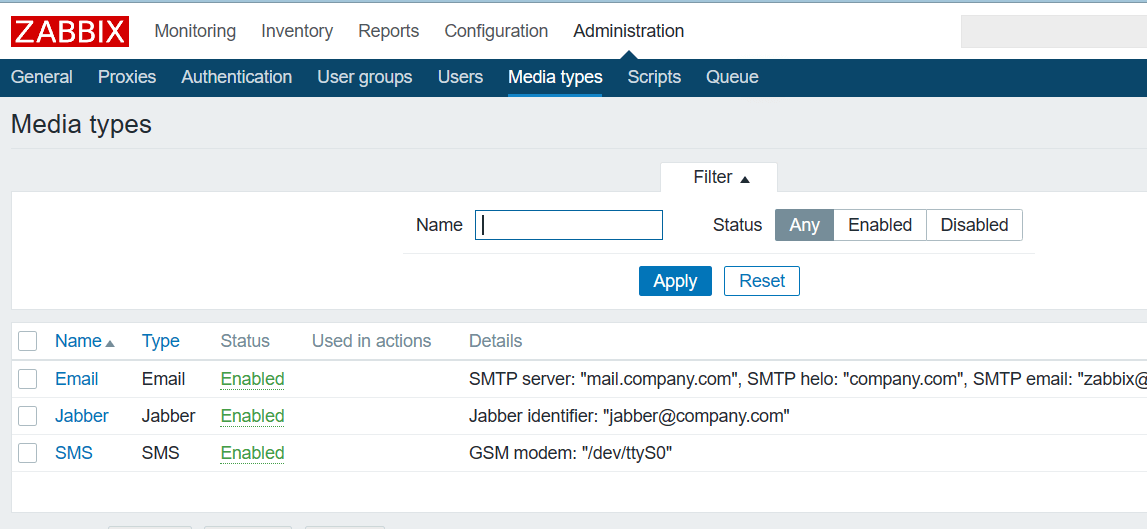Open the Reports menu
The height and width of the screenshot is (529, 1147).
(x=388, y=31)
